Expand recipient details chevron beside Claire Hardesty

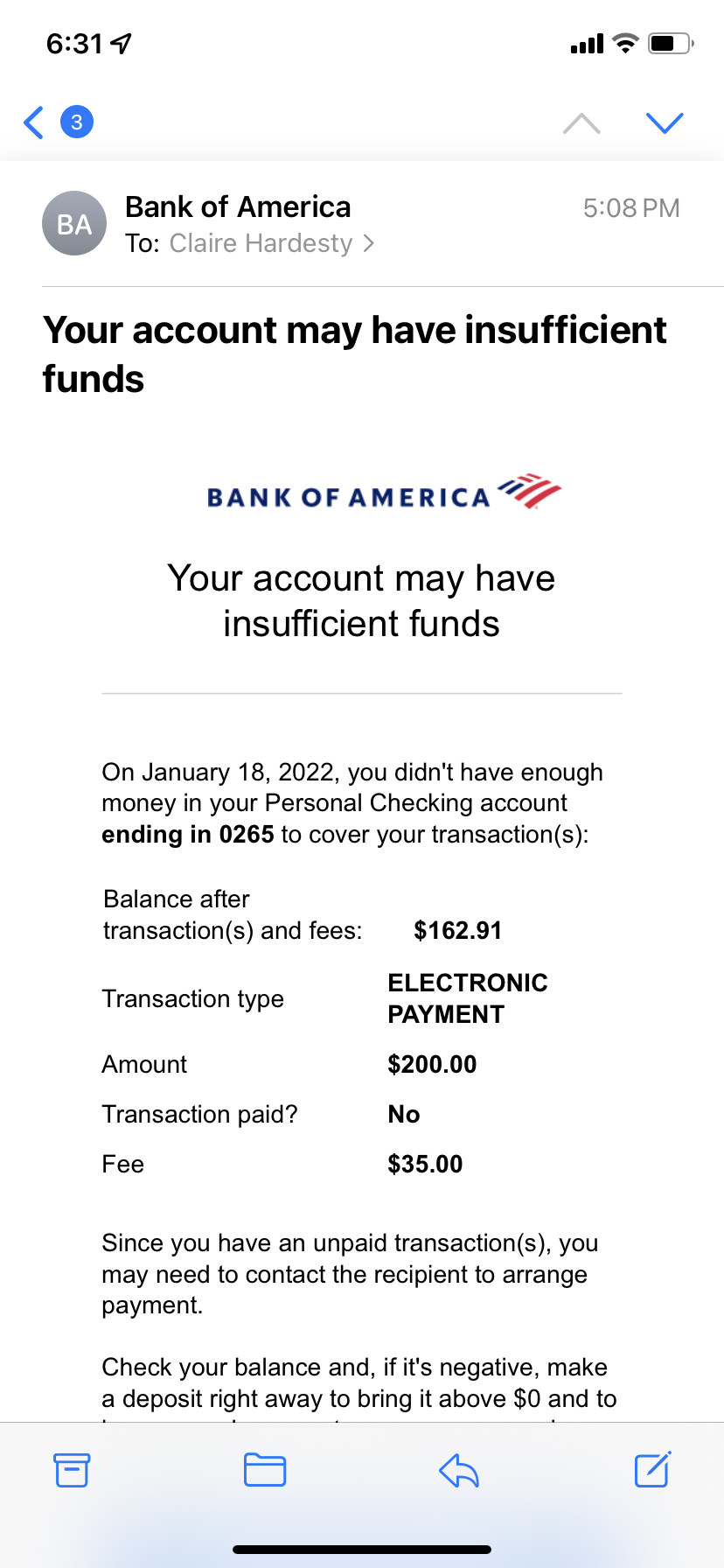click(x=369, y=243)
